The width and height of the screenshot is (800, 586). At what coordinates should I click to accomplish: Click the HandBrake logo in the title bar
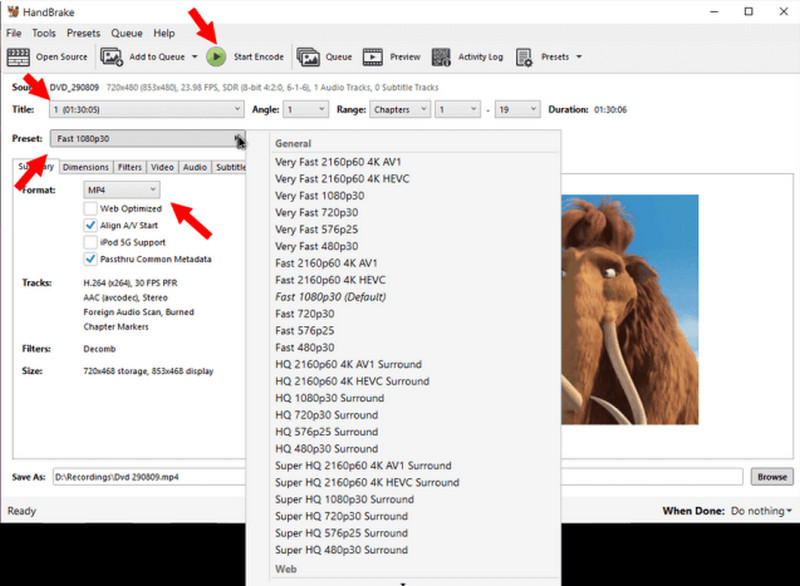12,11
